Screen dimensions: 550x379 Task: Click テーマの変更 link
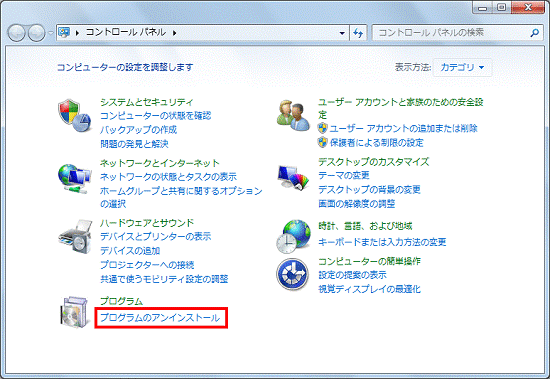pos(344,175)
